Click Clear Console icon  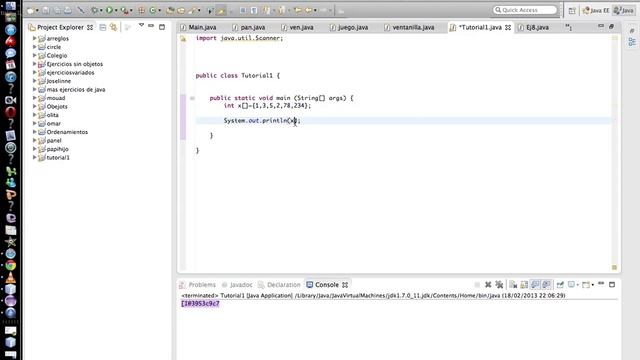click(513, 284)
